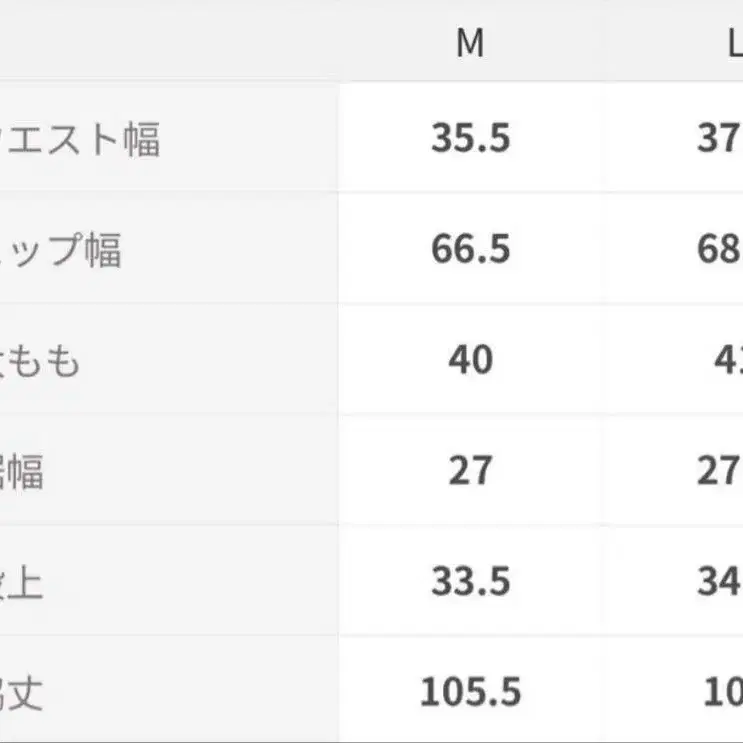Select the 40 thigh value for M

point(470,359)
